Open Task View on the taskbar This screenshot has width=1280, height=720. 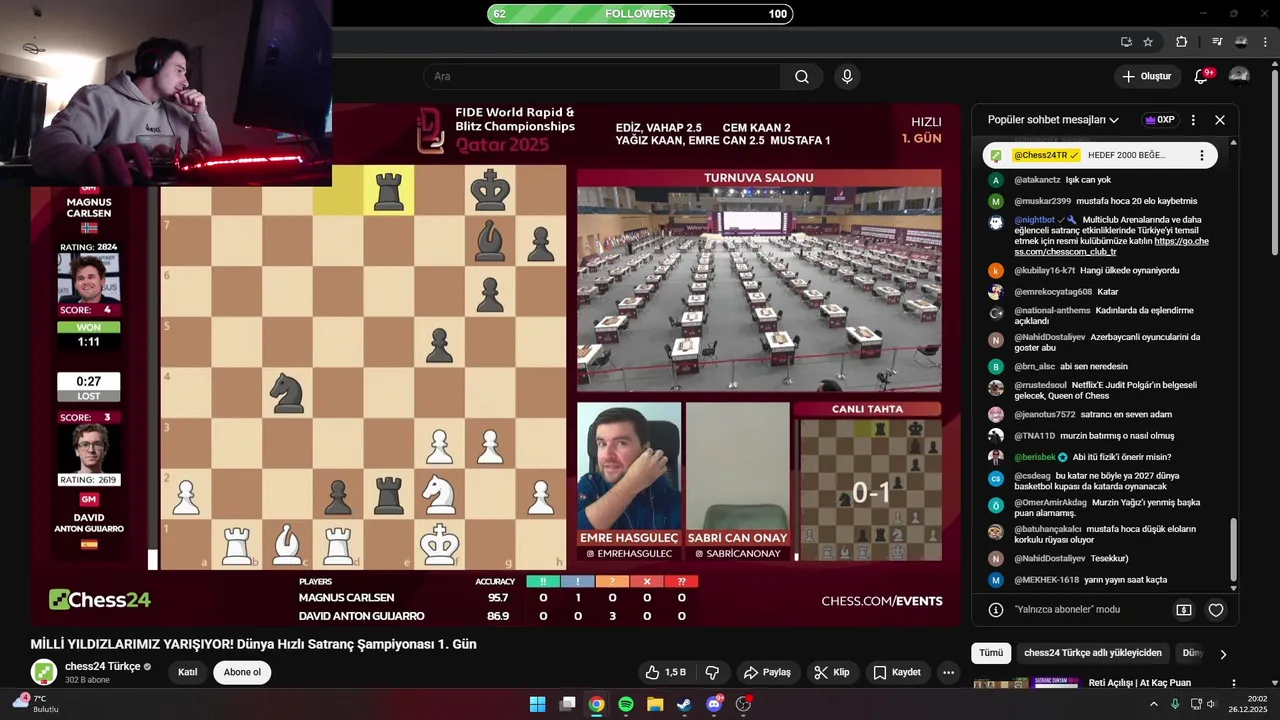pos(567,704)
